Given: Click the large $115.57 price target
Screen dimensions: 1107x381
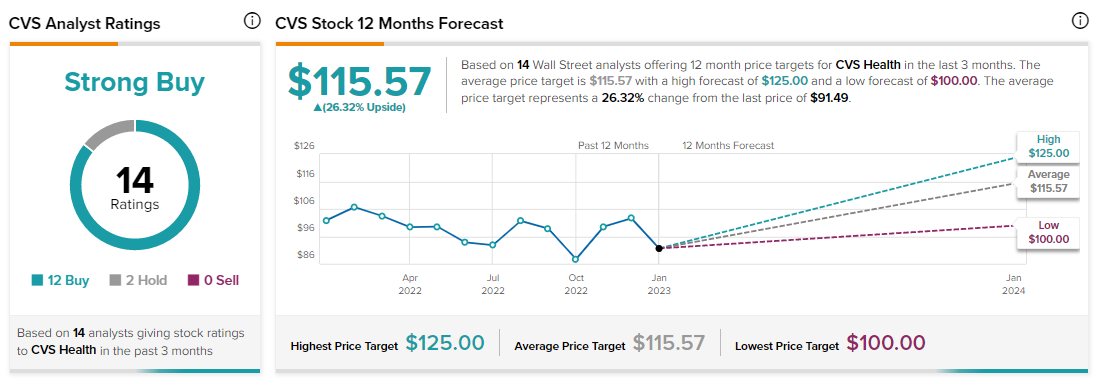Looking at the screenshot, I should (x=359, y=81).
